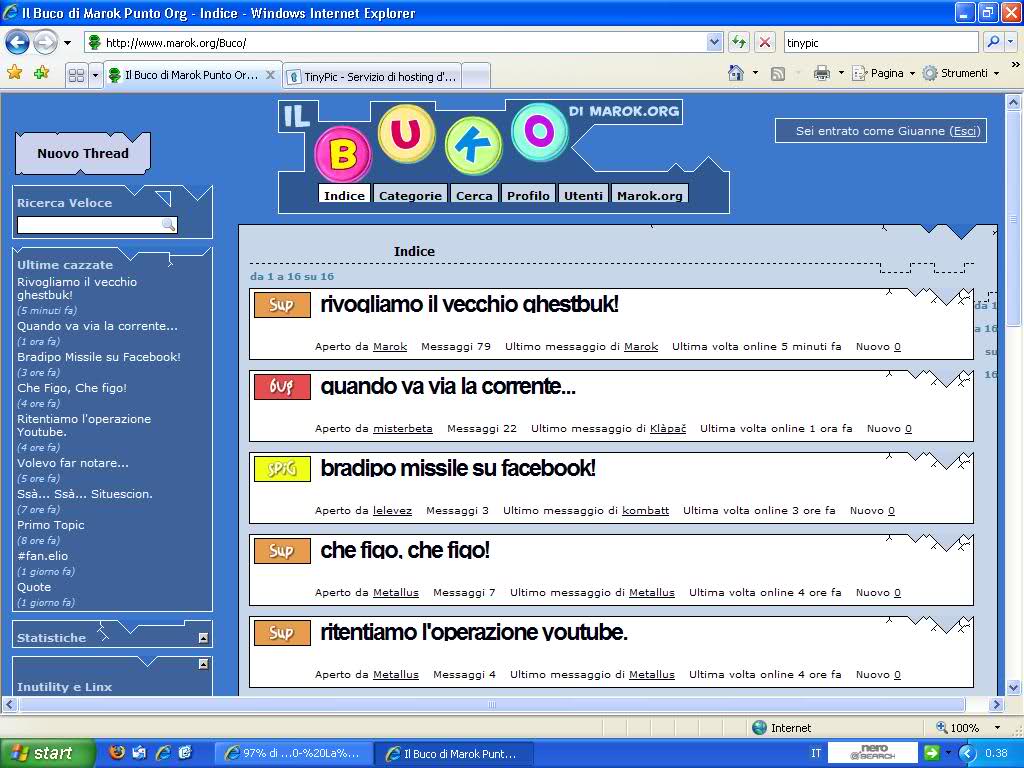Click the RSS feeds icon
1024x768 pixels.
point(777,74)
